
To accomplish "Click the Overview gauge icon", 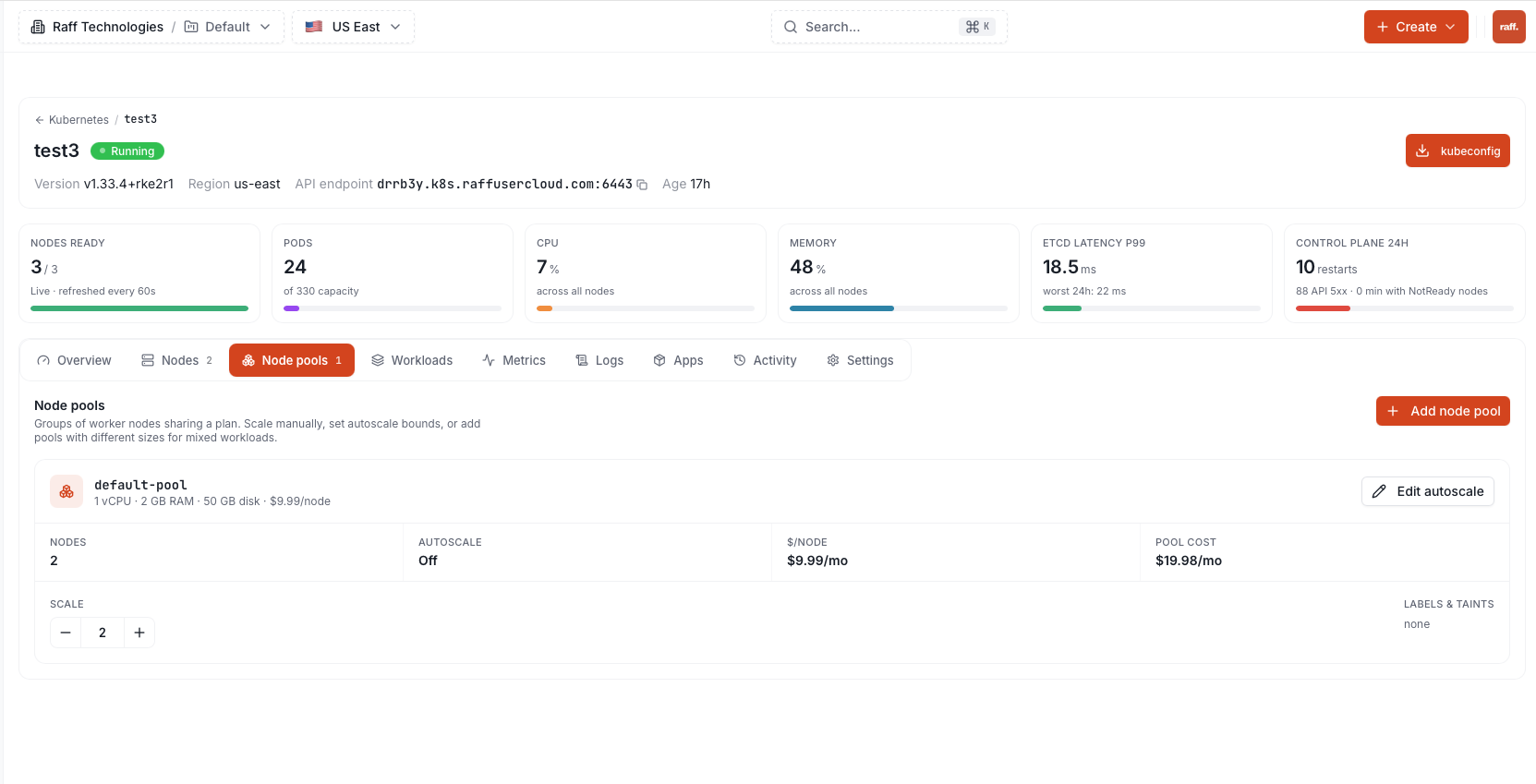I will 43,360.
